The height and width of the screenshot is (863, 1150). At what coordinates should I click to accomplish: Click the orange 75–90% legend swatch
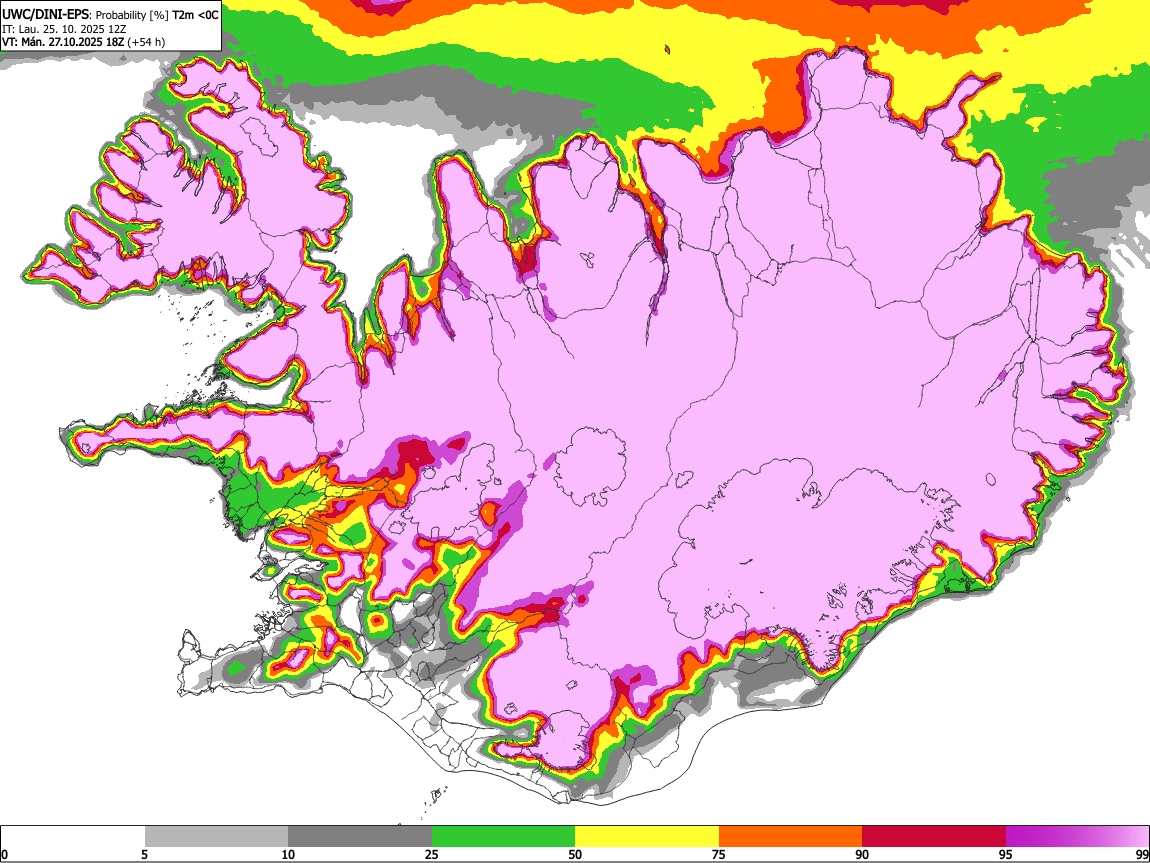point(790,837)
